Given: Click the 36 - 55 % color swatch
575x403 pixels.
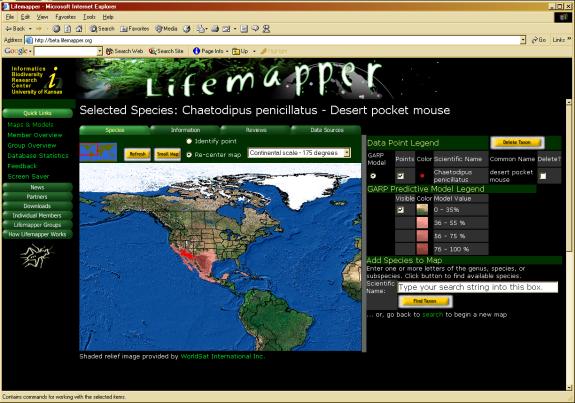Looking at the screenshot, I should pyautogui.click(x=422, y=223).
